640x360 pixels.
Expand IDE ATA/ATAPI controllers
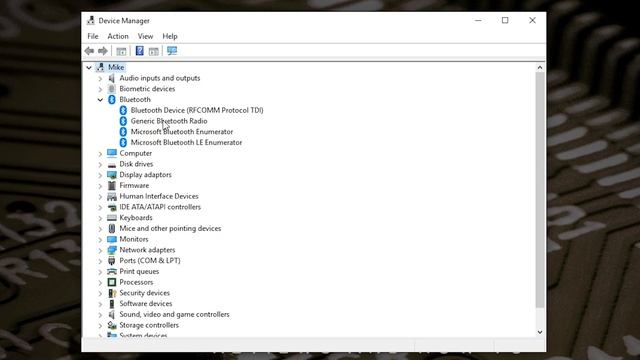[x=100, y=207]
